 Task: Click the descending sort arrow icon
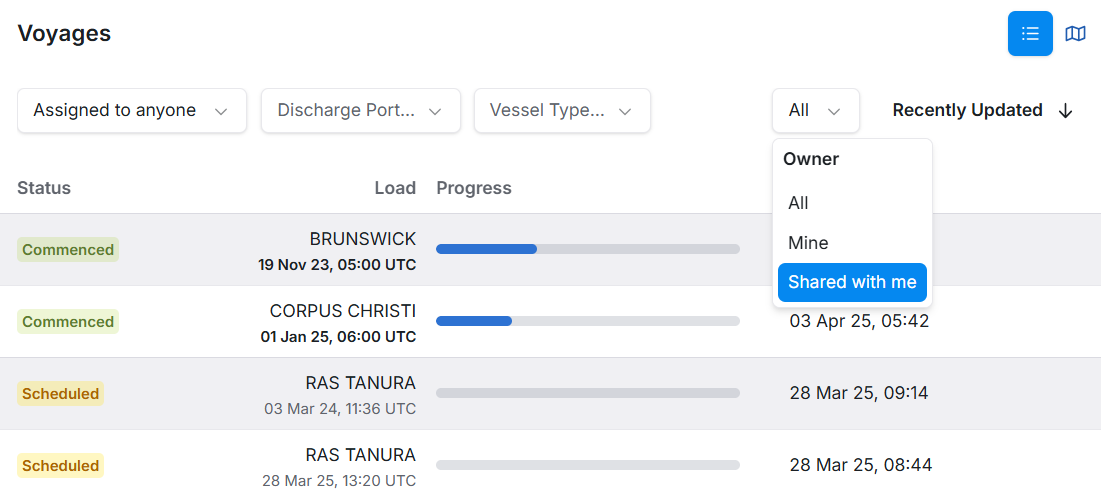(x=1065, y=111)
